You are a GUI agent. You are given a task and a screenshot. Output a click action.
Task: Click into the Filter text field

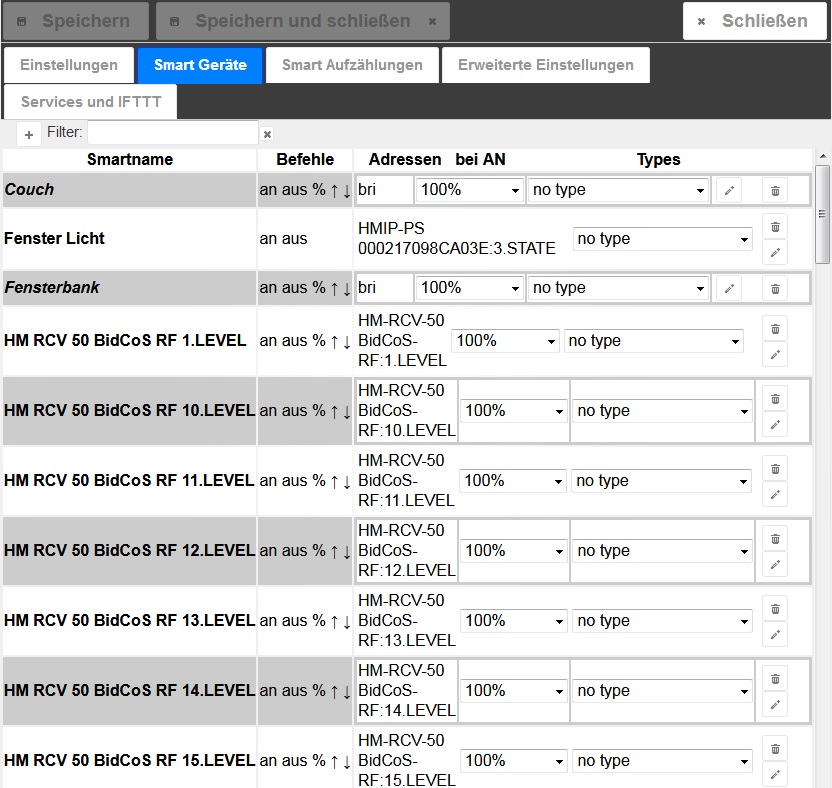(x=172, y=133)
